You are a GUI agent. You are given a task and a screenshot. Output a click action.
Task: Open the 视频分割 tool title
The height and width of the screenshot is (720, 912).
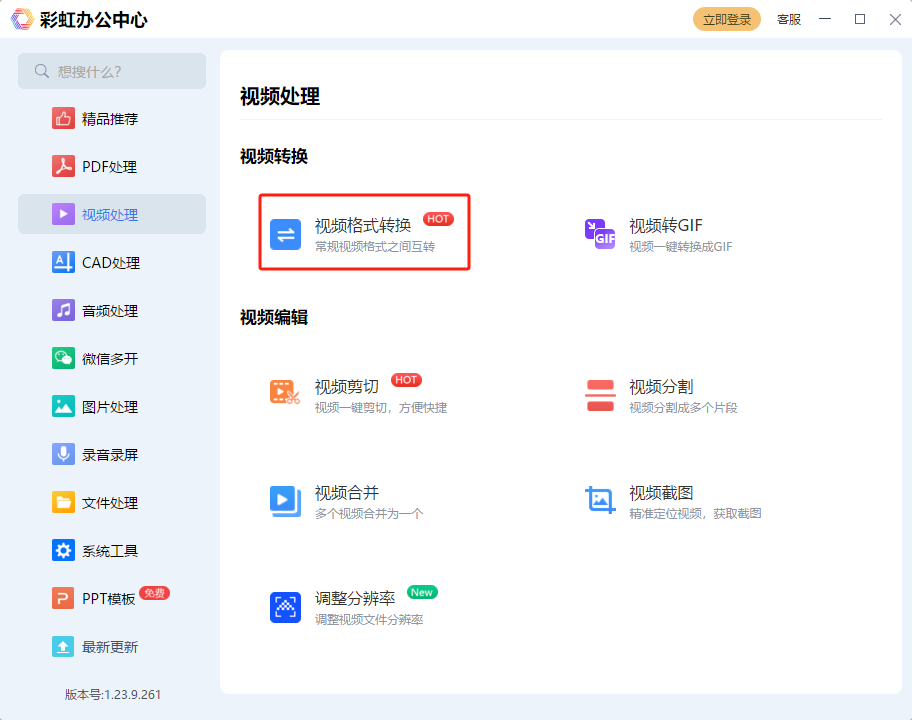(x=661, y=386)
